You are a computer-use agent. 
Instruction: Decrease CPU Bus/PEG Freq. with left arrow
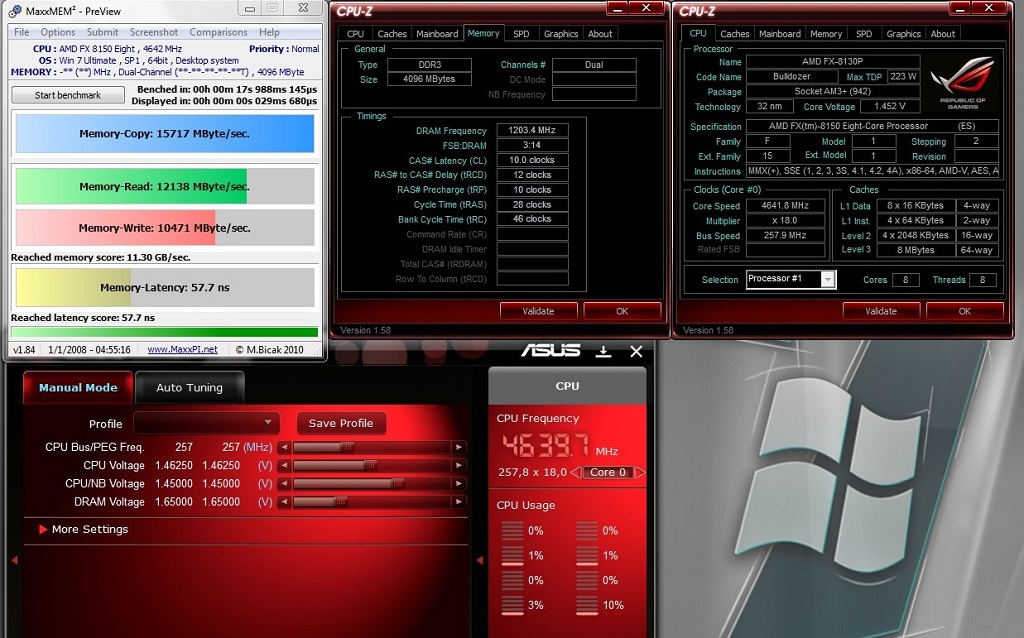click(x=284, y=447)
